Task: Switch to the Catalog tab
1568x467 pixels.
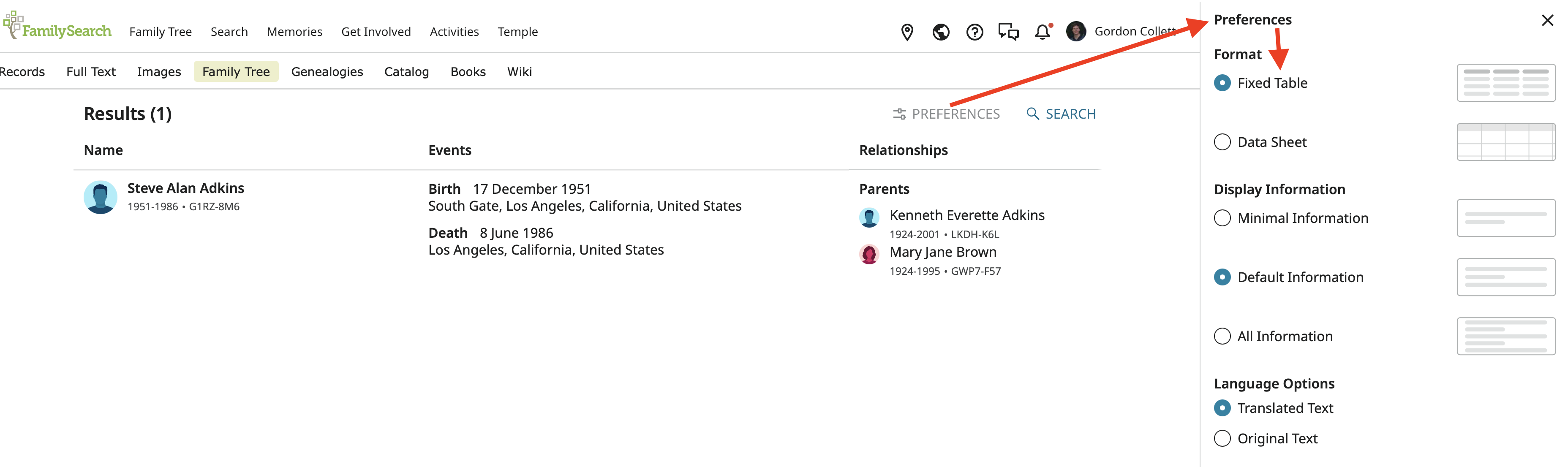Action: coord(406,72)
